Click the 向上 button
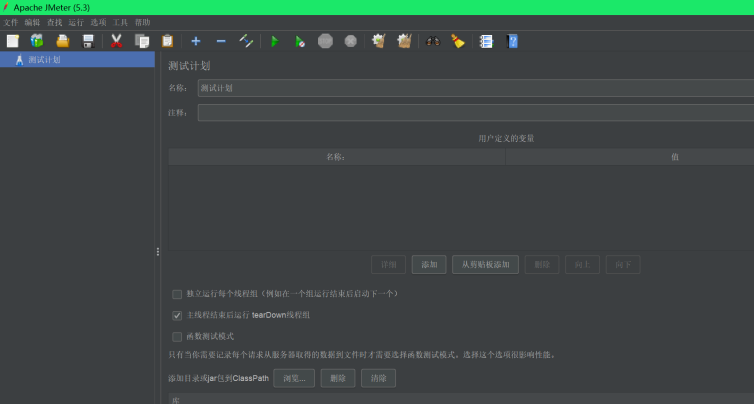Viewport: 754px width, 405px height. [582, 265]
